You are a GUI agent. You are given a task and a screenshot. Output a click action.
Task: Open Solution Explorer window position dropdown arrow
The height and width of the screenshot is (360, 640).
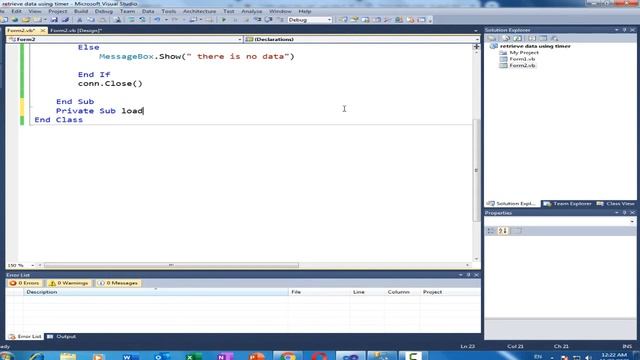[x=616, y=30]
